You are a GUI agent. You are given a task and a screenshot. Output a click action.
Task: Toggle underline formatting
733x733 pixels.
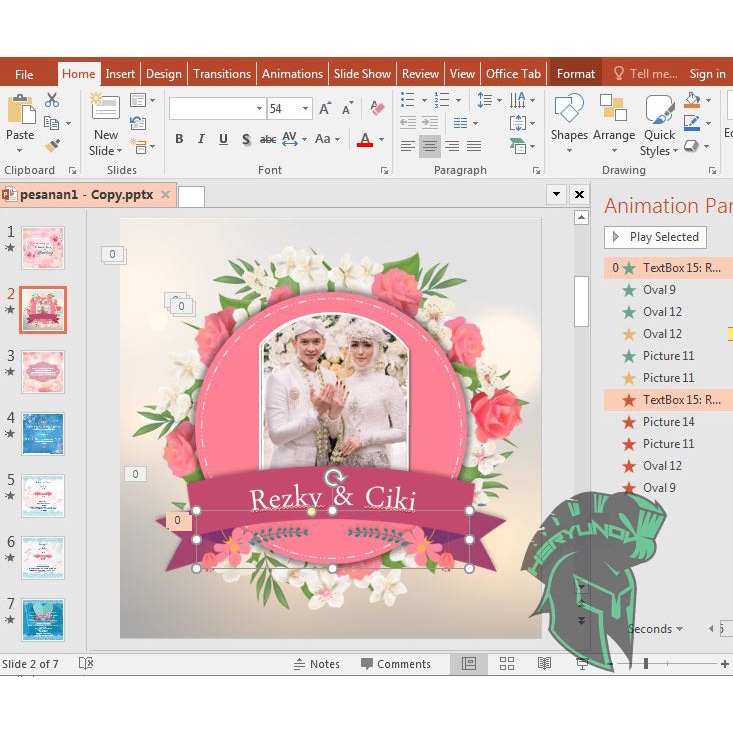point(223,139)
